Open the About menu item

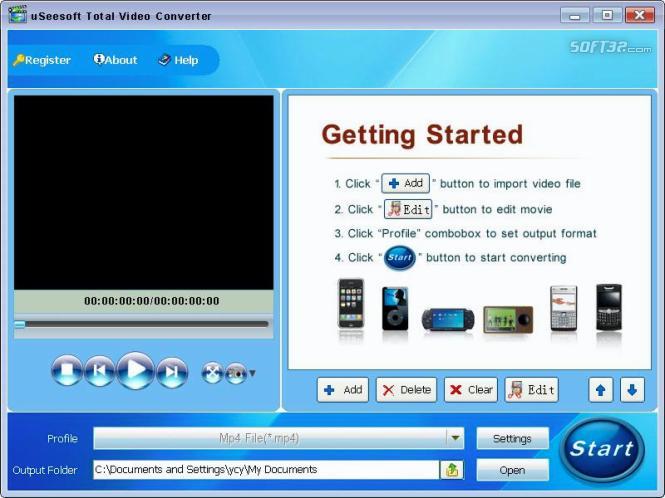tap(115, 60)
